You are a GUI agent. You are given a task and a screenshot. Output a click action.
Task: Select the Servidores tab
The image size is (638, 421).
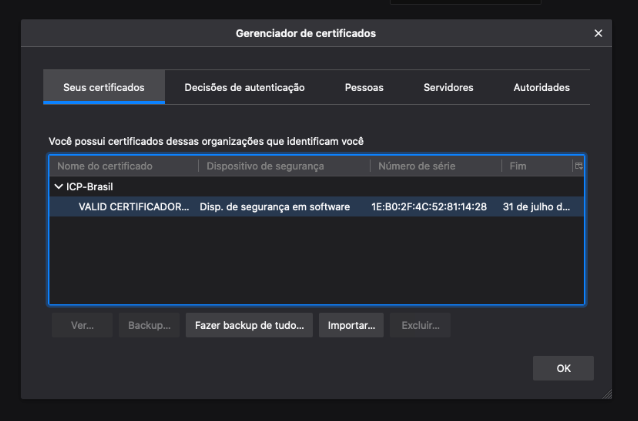point(448,88)
